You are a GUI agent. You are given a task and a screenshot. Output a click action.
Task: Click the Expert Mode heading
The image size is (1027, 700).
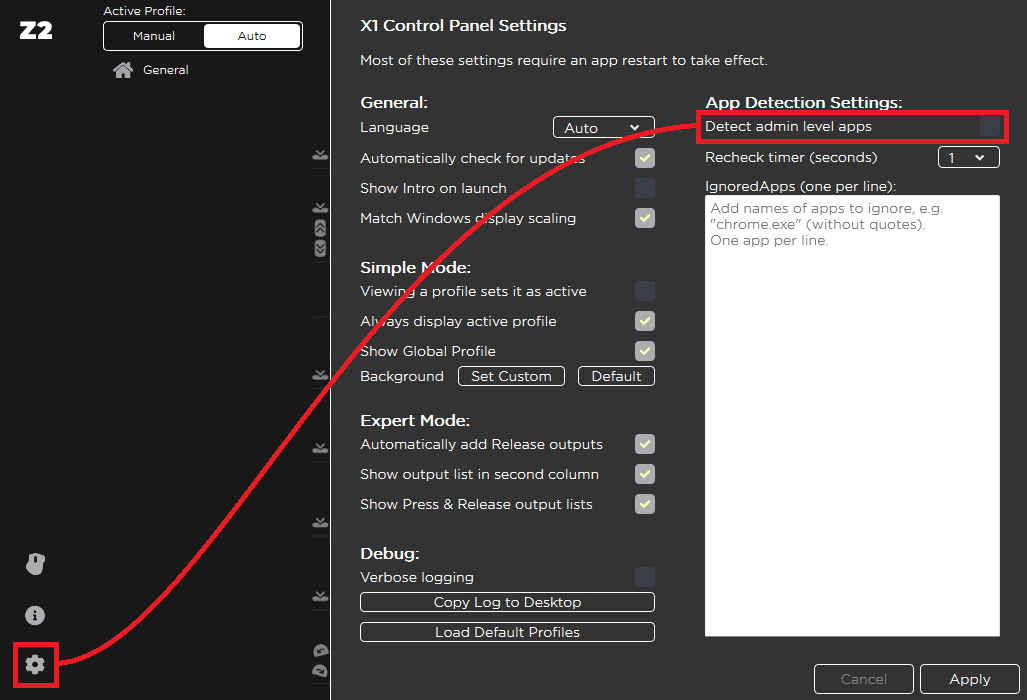[415, 420]
